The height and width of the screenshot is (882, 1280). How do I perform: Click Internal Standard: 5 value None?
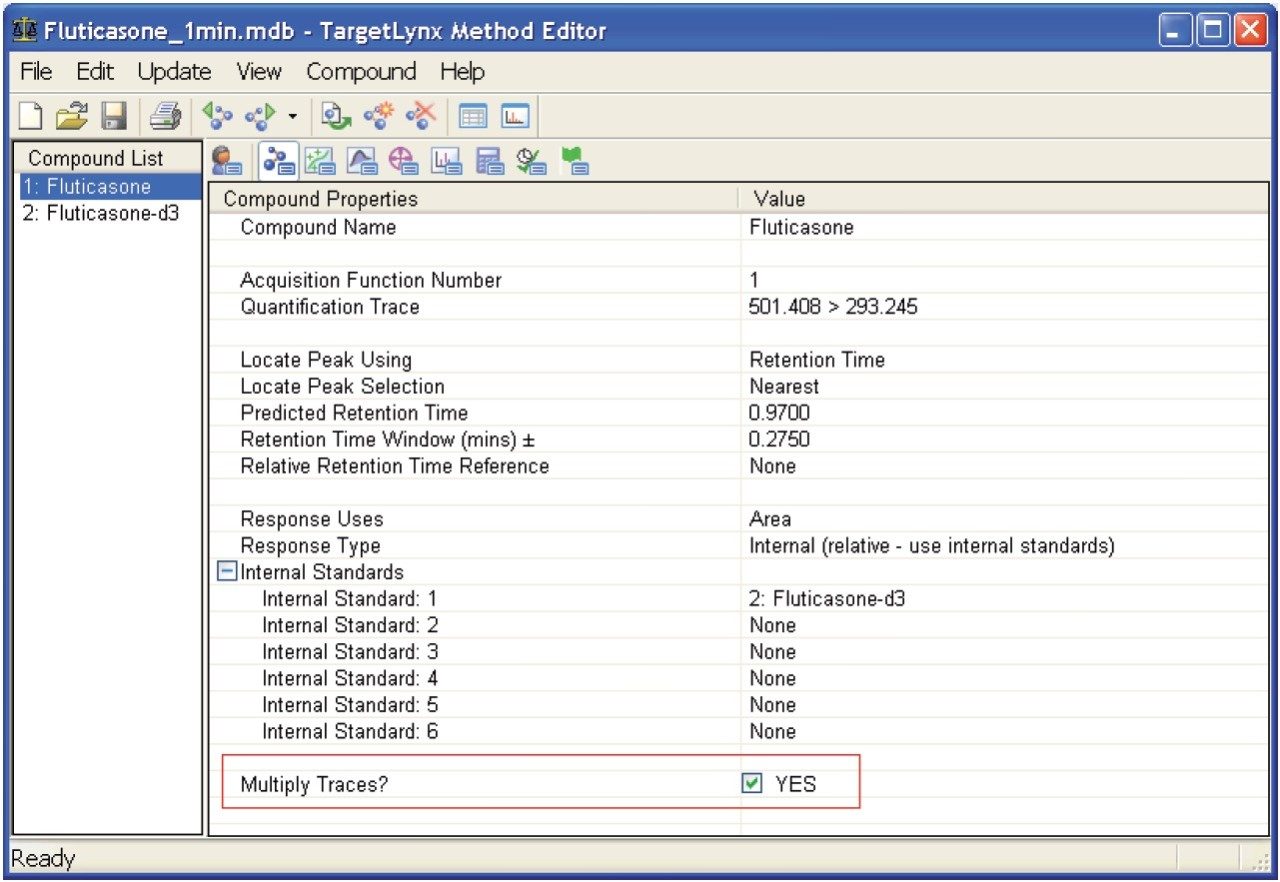[x=773, y=705]
